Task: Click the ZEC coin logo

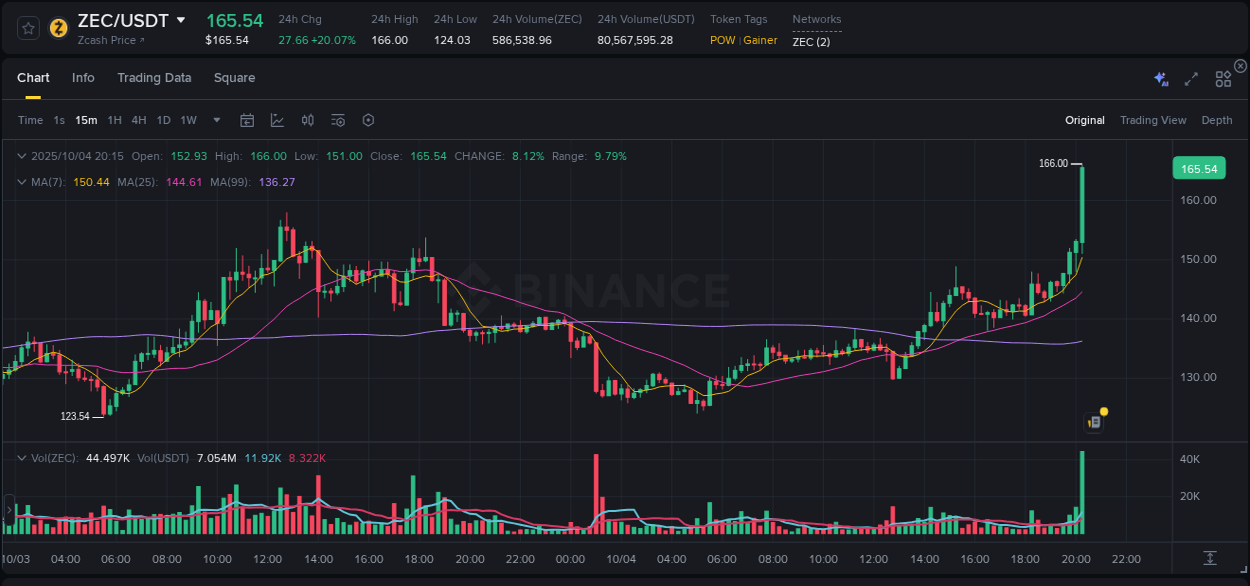Action: 58,28
